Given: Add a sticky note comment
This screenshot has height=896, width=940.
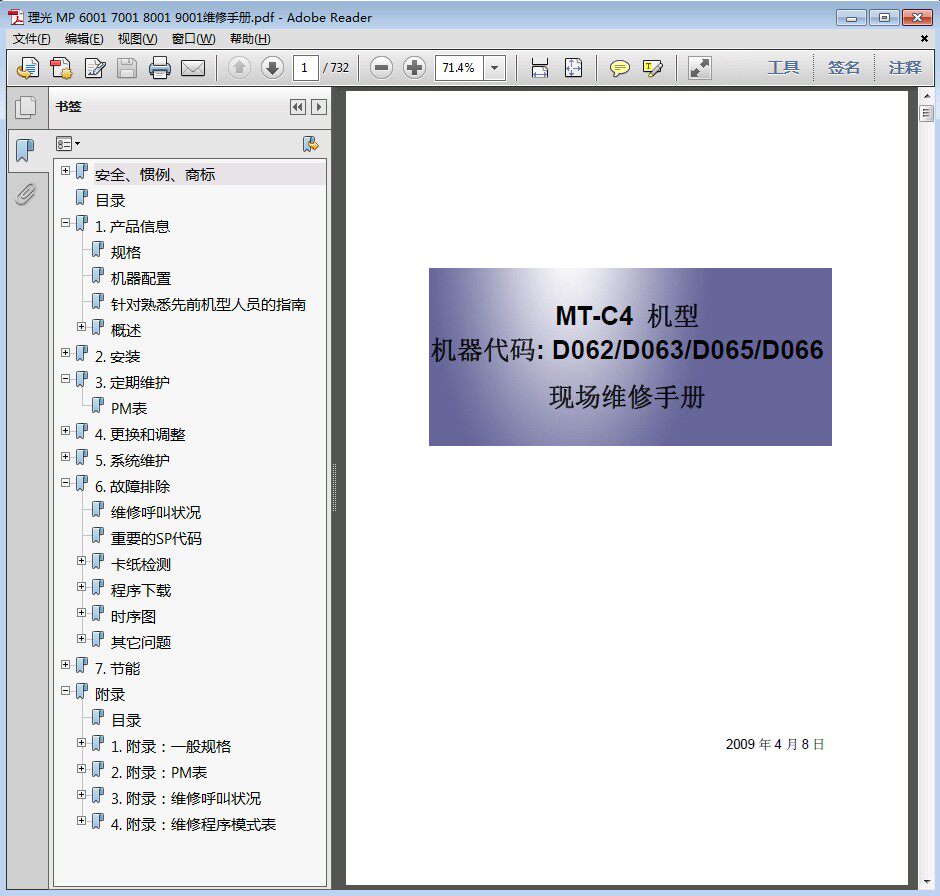Looking at the screenshot, I should [x=620, y=67].
